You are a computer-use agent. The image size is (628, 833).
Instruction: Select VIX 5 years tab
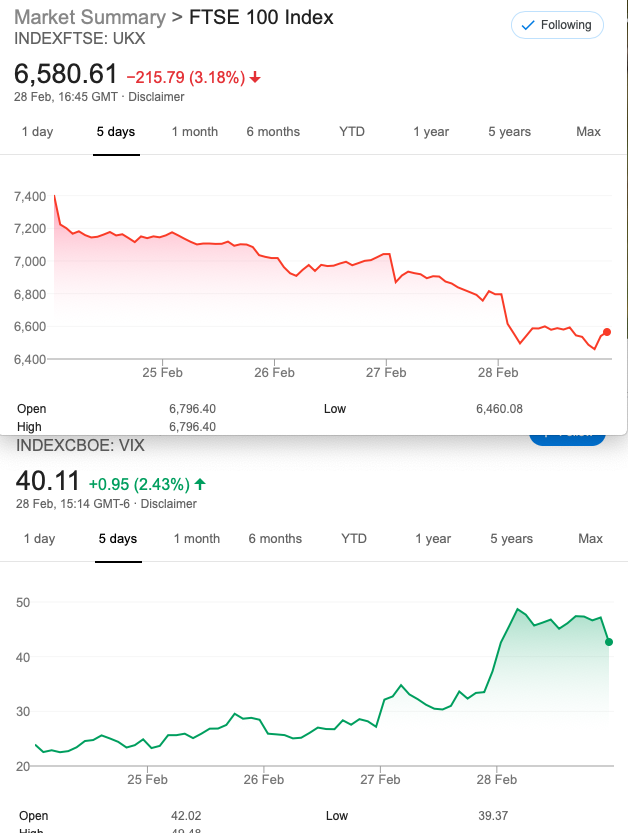[x=512, y=539]
